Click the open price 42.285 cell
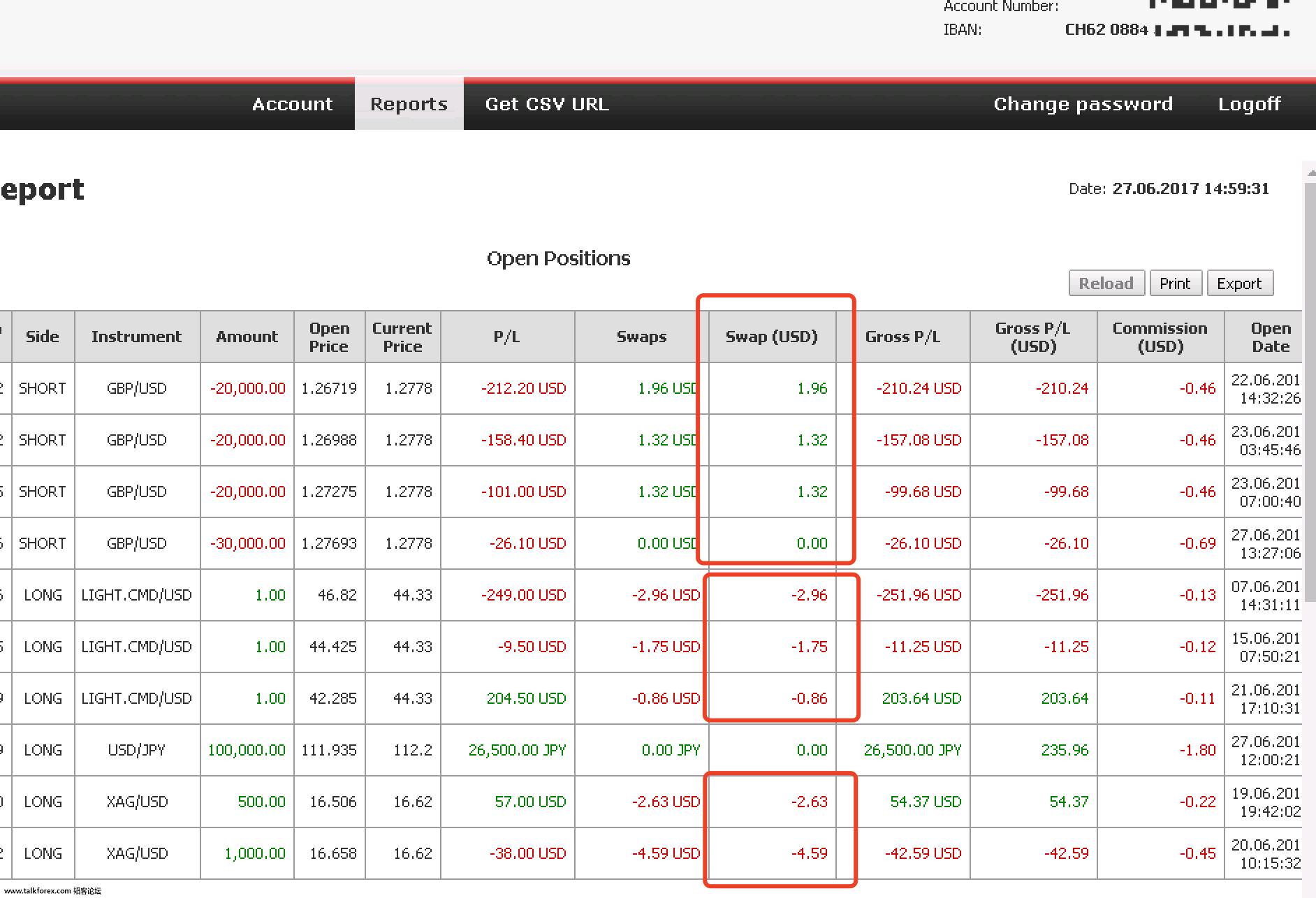Screen dimensions: 1316x898 (x=329, y=698)
